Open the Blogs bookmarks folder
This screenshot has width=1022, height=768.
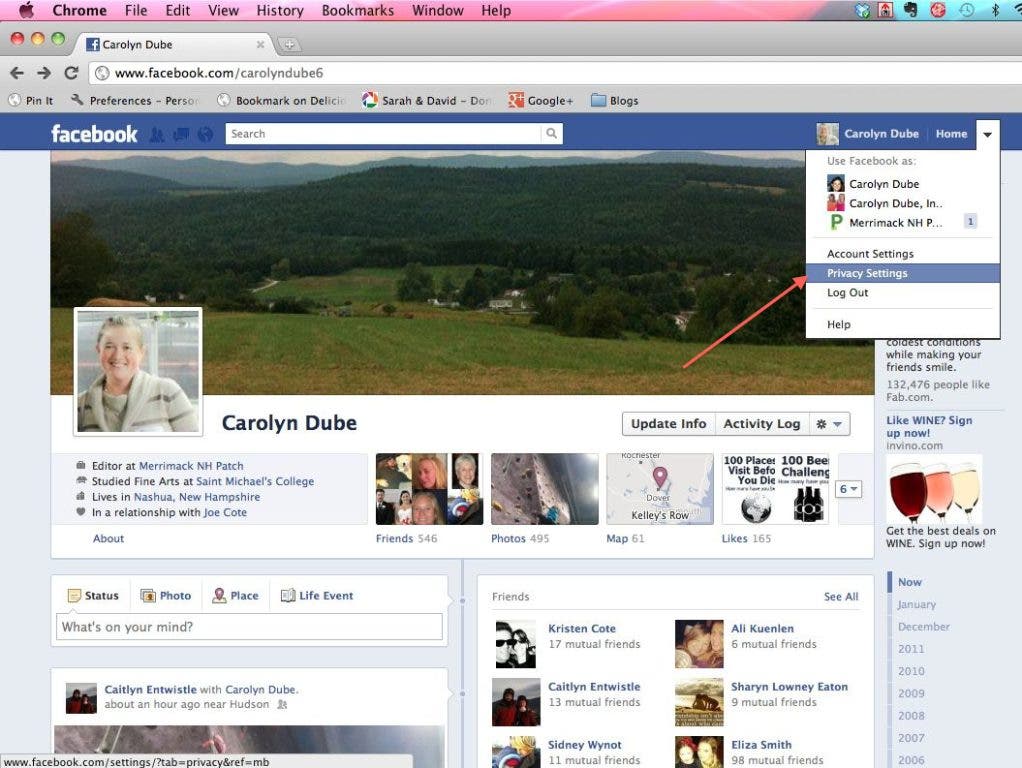pyautogui.click(x=615, y=100)
